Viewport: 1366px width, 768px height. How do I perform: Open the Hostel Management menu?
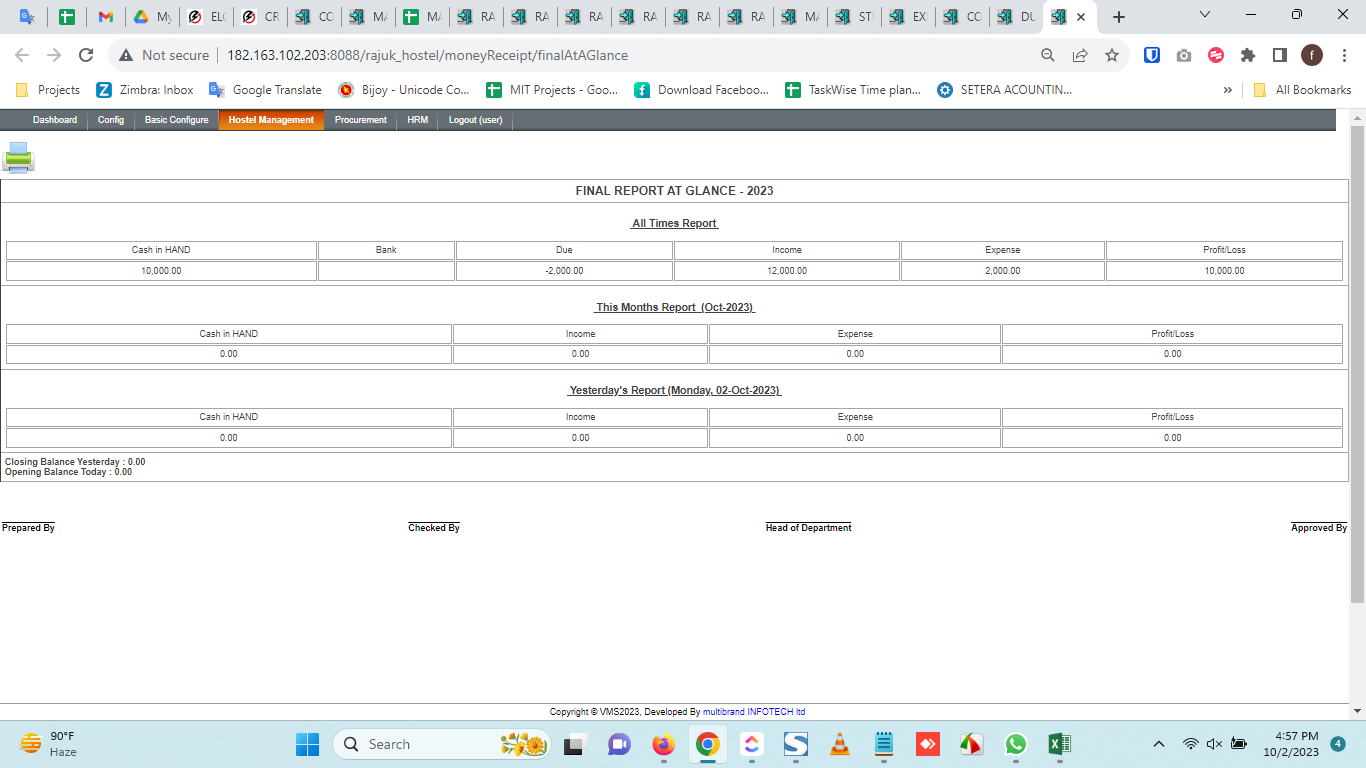click(271, 120)
